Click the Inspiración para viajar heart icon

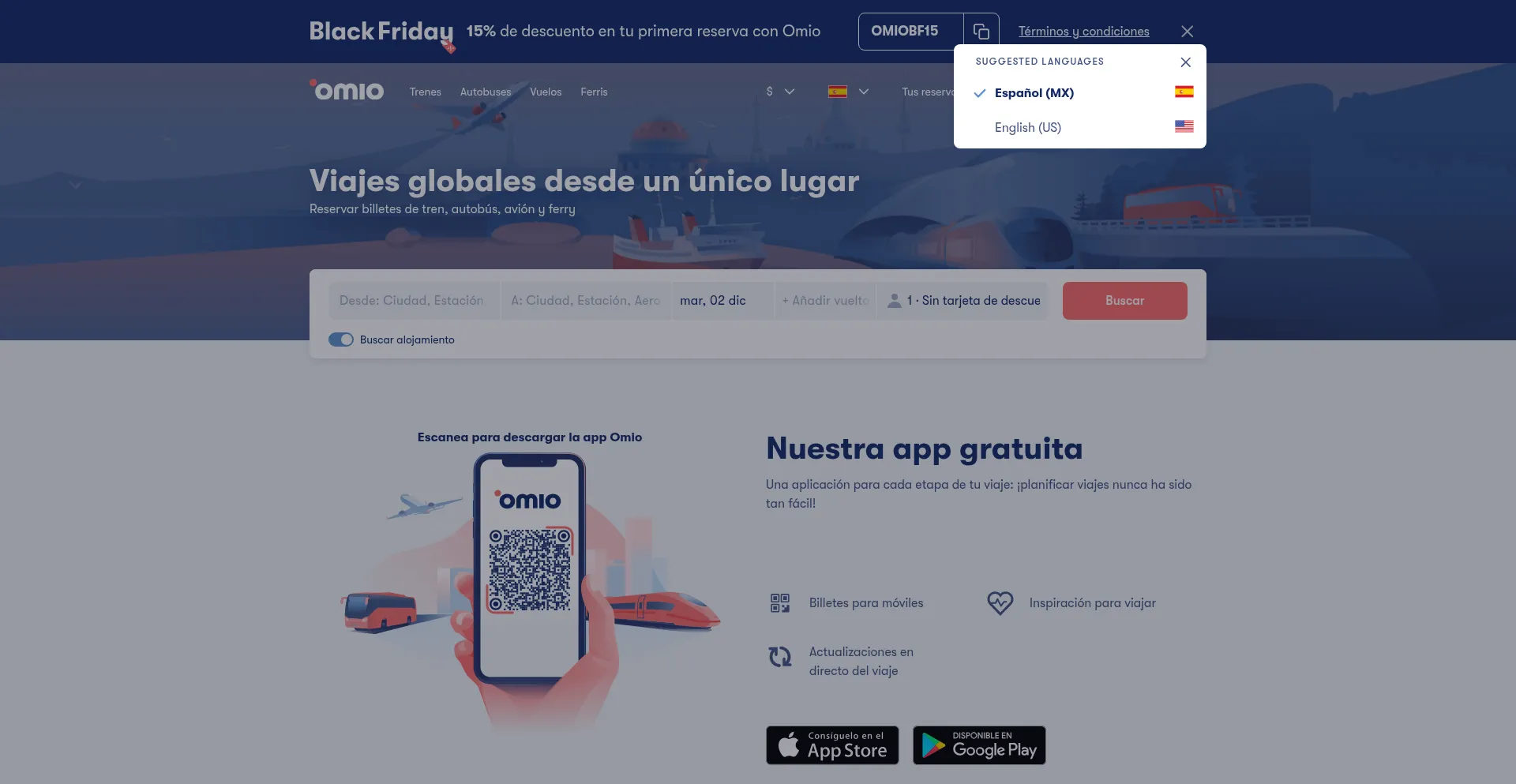1000,603
